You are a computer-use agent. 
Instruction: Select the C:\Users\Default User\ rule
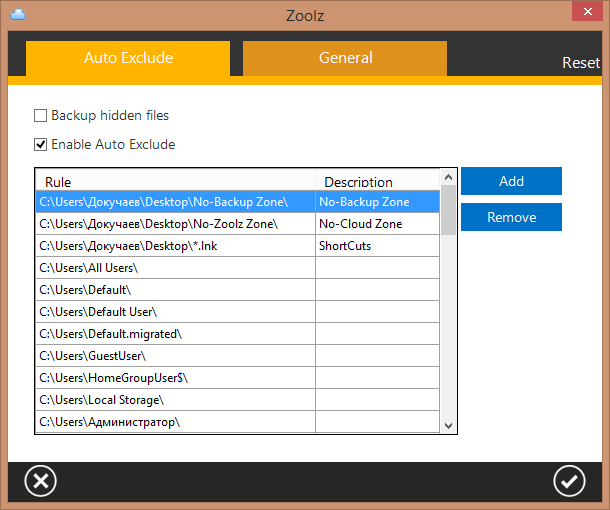click(x=175, y=312)
